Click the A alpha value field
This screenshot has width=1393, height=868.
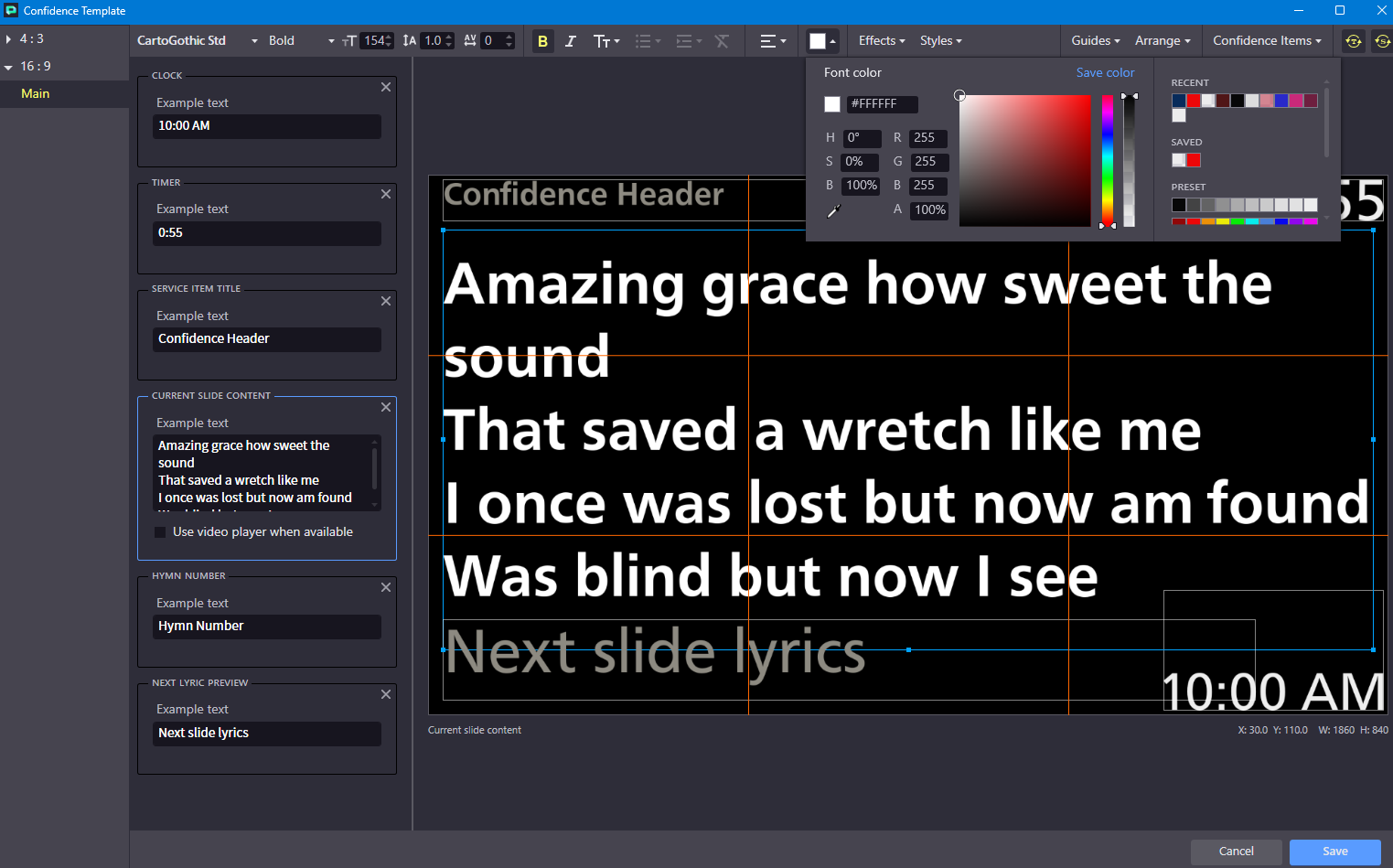pos(929,210)
